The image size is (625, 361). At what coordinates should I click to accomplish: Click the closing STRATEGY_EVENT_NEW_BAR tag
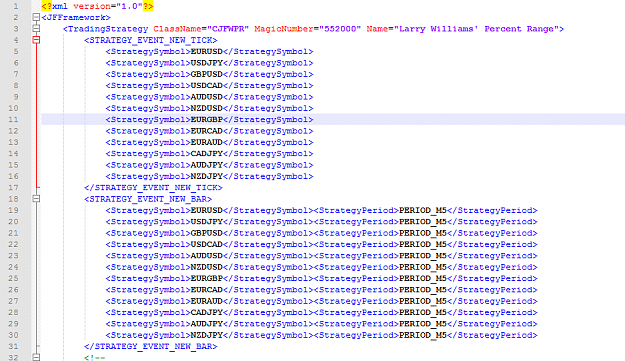click(x=150, y=347)
